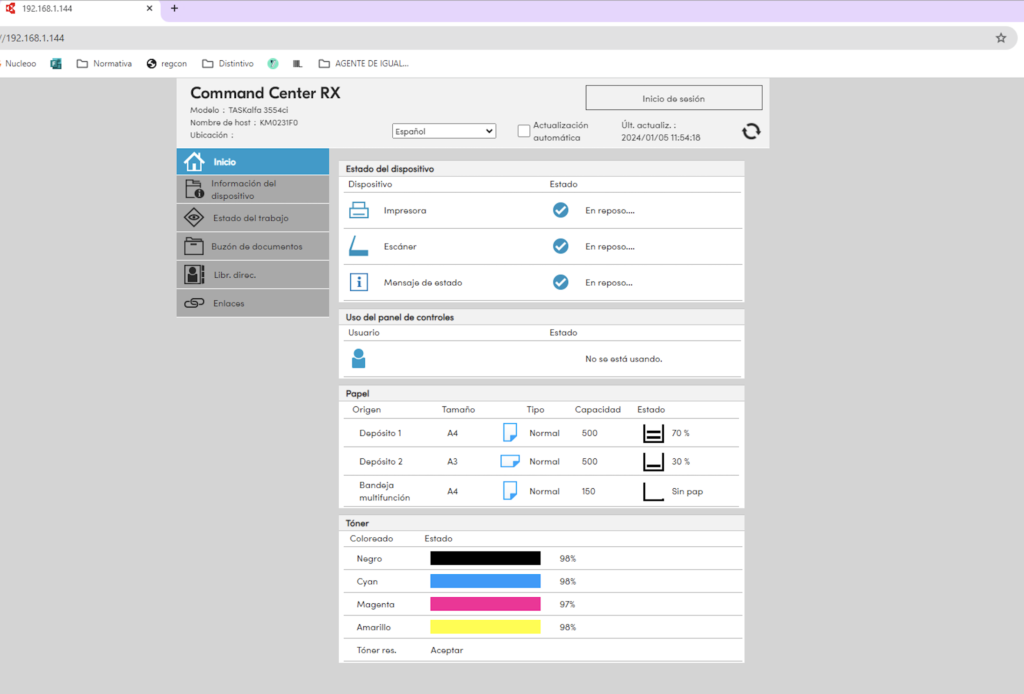Open the Normativa bookmark folder

104,63
